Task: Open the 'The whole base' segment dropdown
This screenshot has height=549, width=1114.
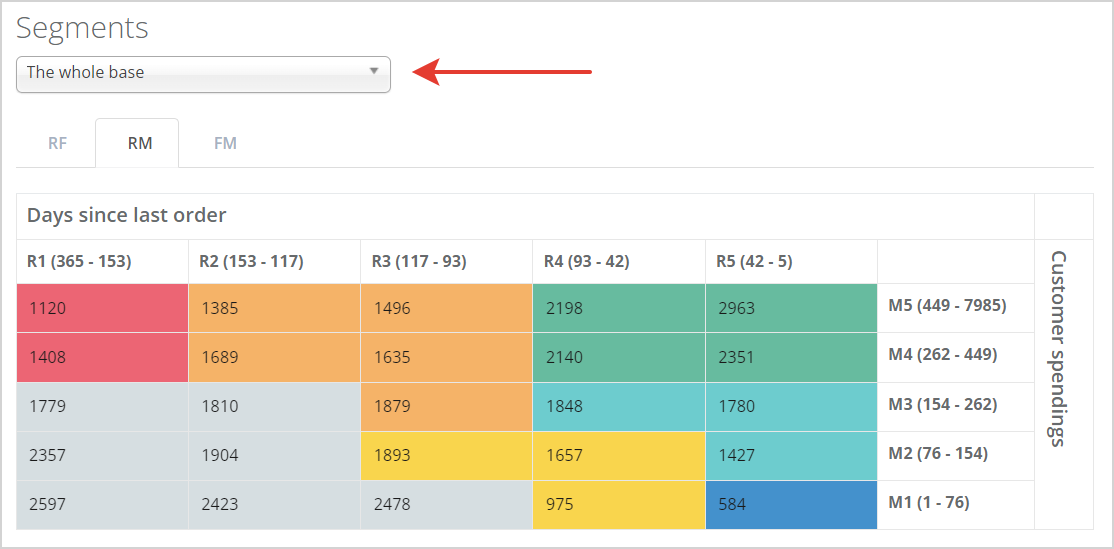Action: tap(202, 73)
